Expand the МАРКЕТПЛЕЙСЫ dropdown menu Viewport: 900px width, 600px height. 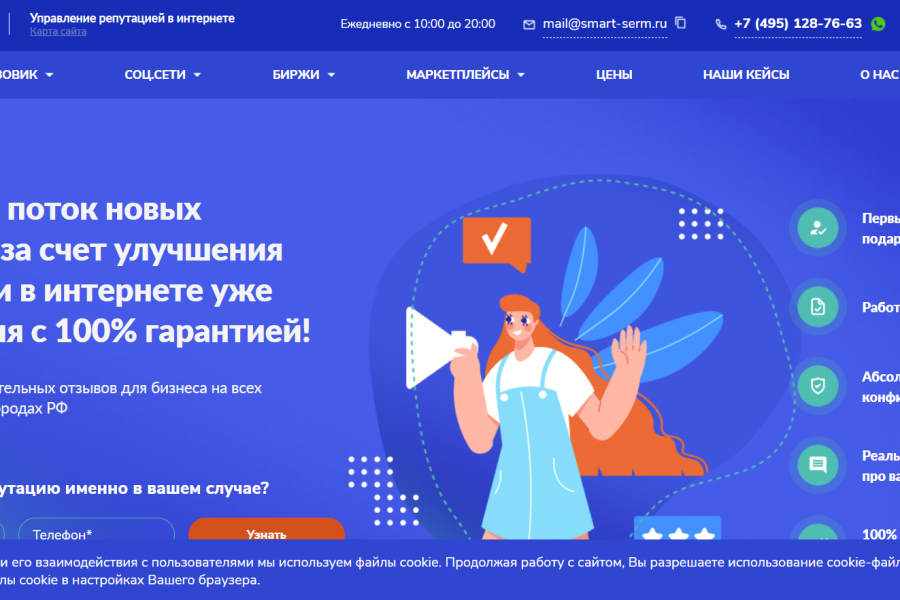pos(465,75)
